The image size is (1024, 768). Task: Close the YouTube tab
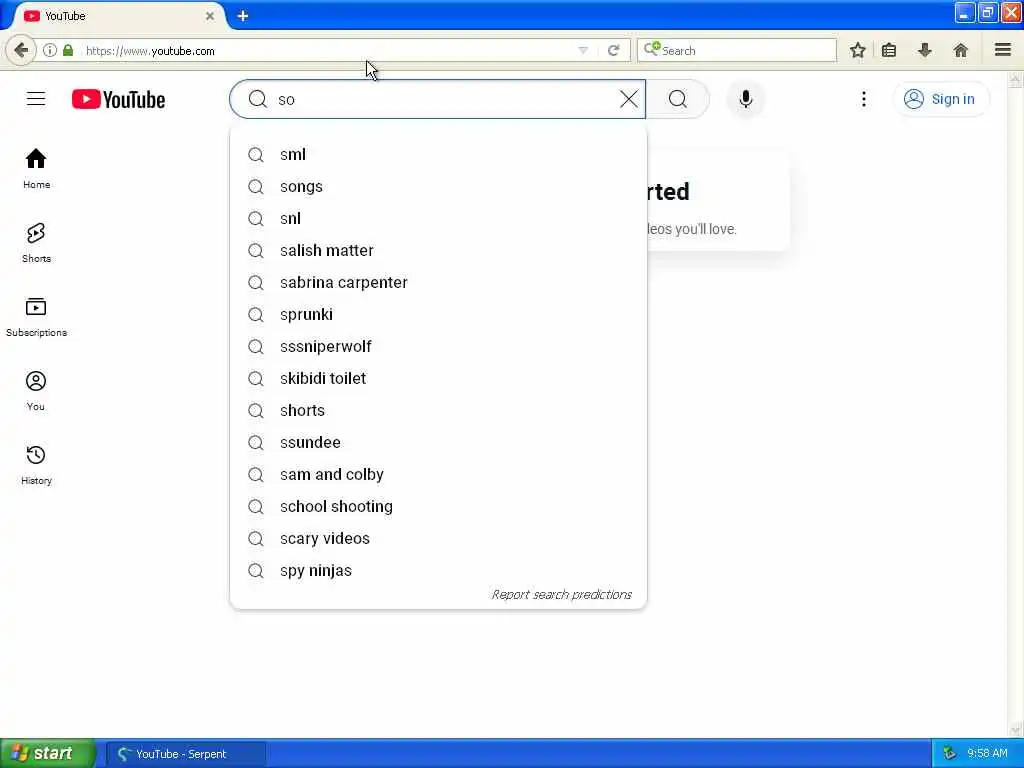tap(210, 16)
